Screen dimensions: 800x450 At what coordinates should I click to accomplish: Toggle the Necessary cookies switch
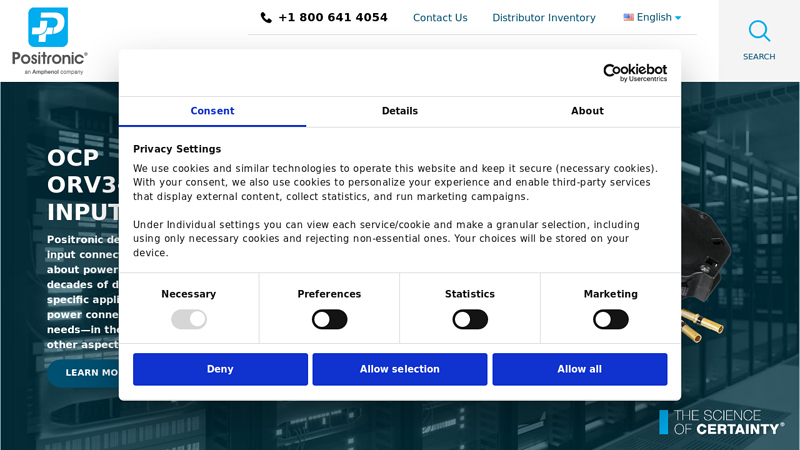point(189,319)
